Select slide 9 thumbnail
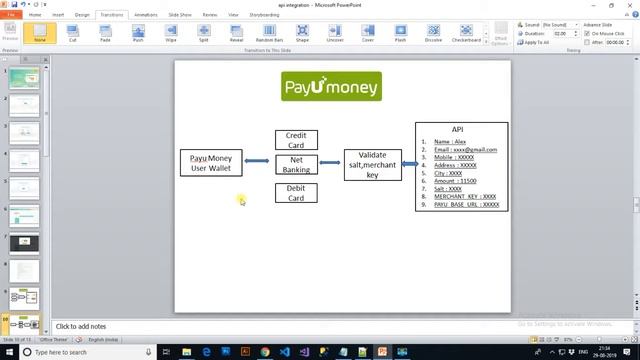This screenshot has width=640, height=360. pyautogui.click(x=24, y=299)
